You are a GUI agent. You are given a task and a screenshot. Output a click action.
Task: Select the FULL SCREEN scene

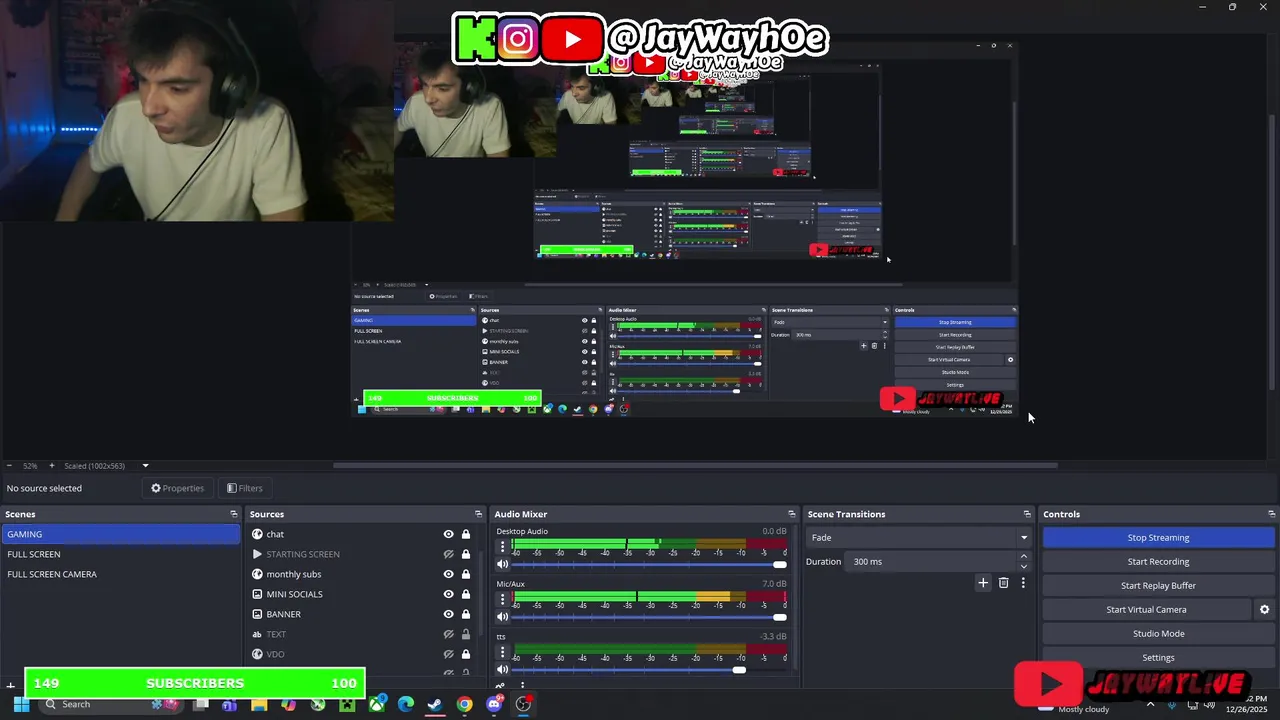click(x=120, y=554)
